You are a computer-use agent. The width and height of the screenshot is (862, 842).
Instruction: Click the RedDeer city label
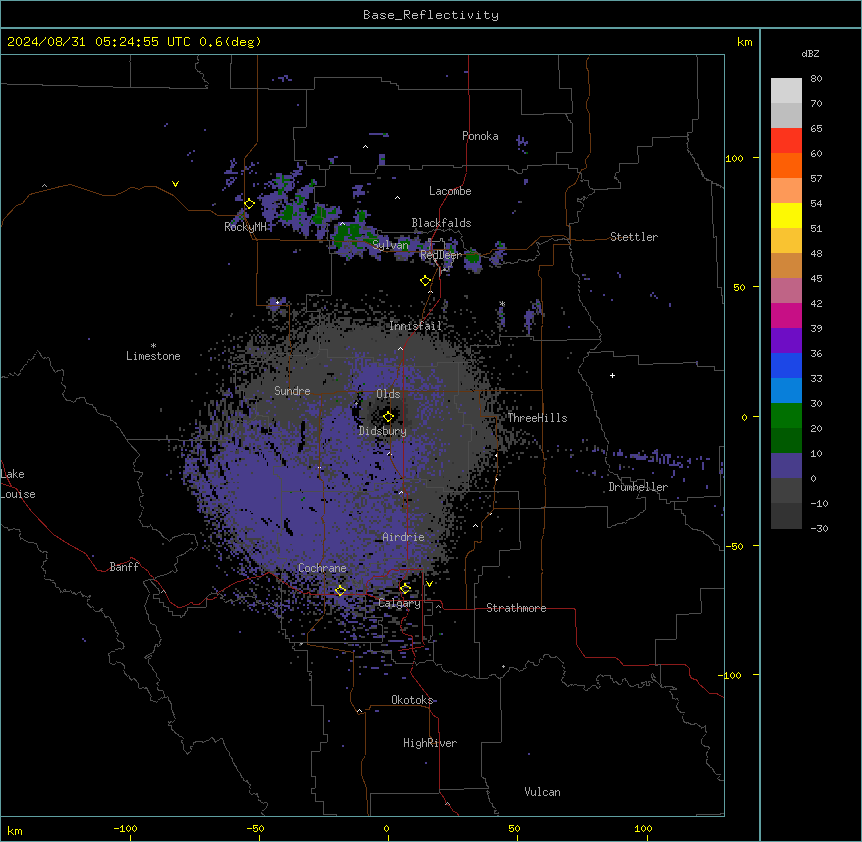pyautogui.click(x=441, y=255)
